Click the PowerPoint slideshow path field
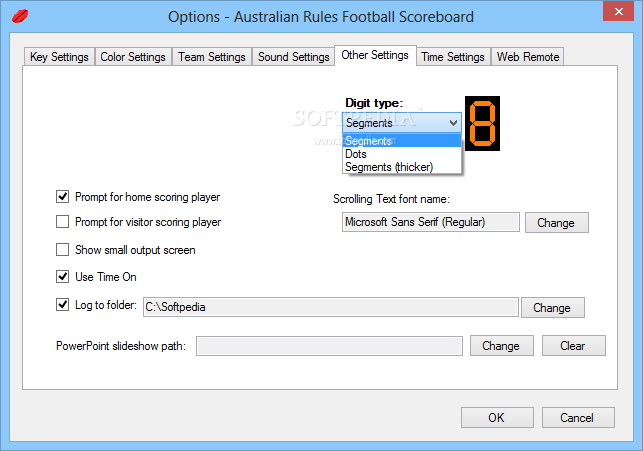The width and height of the screenshot is (643, 451). coord(329,346)
